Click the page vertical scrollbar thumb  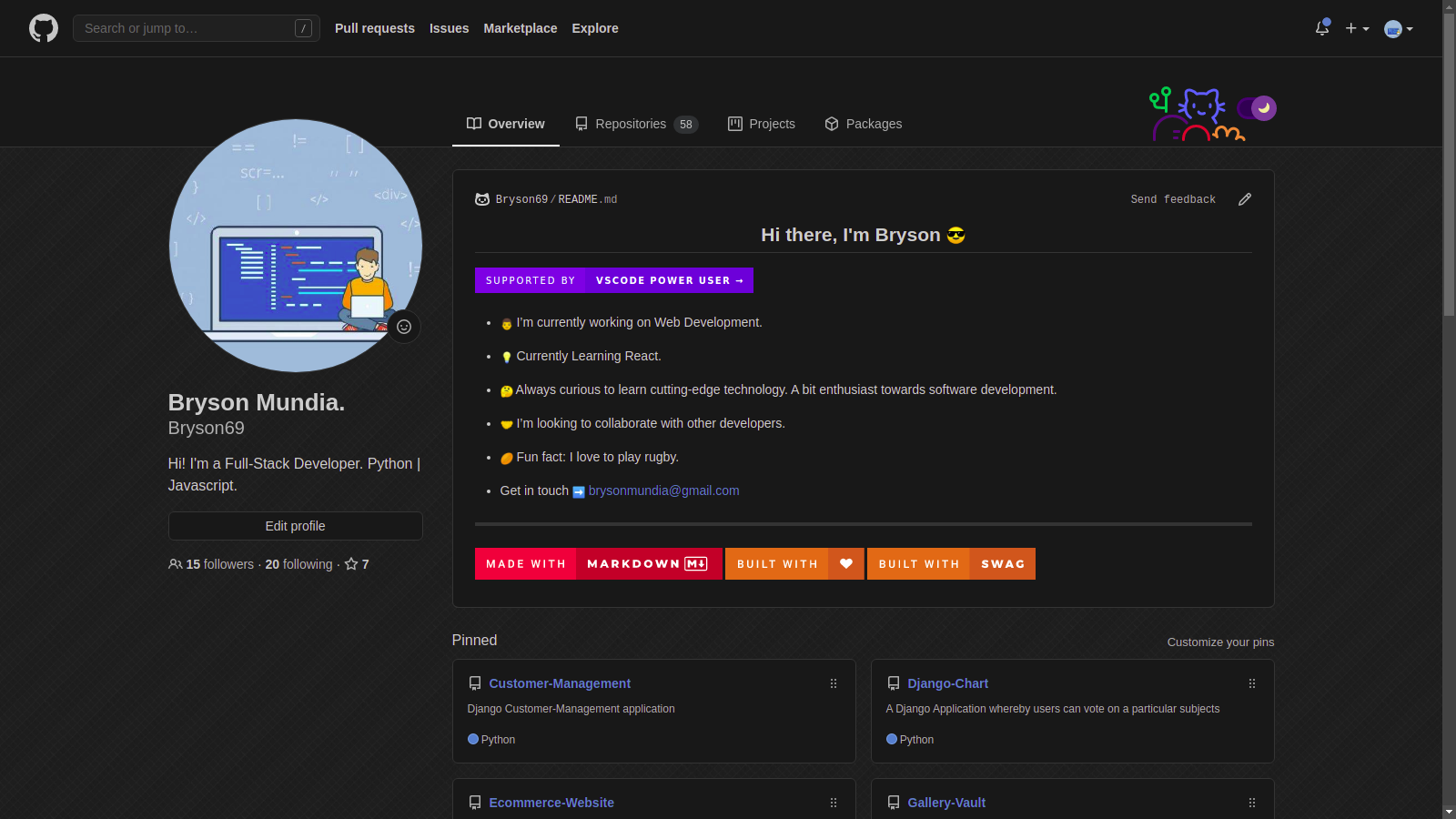(1449, 165)
